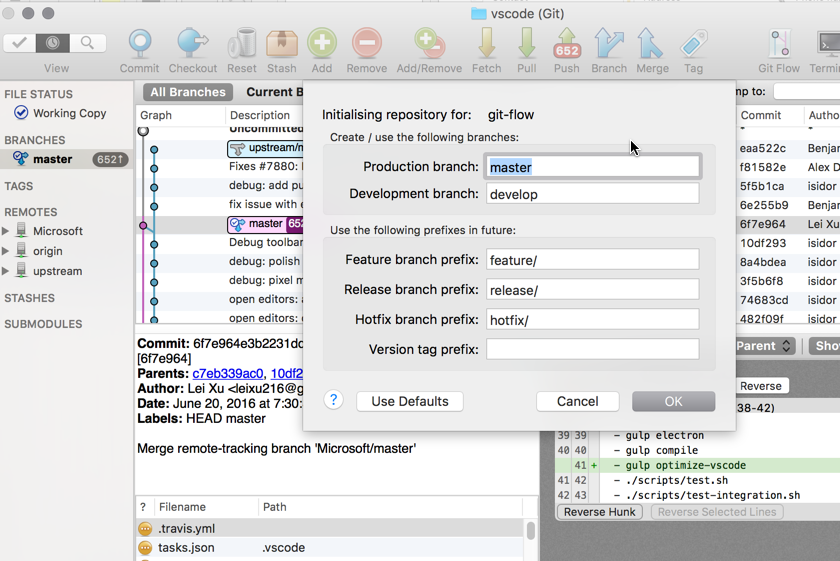Select the .travis.yml file row
The width and height of the screenshot is (840, 561).
point(329,528)
